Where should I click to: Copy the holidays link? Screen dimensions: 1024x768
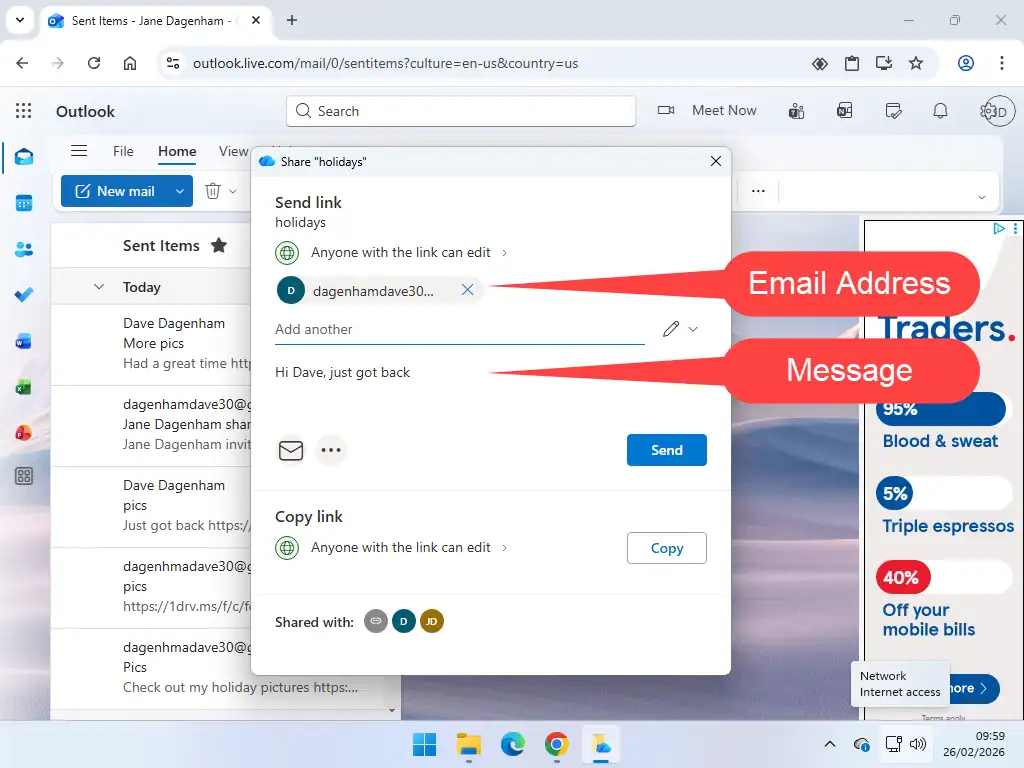(x=666, y=547)
